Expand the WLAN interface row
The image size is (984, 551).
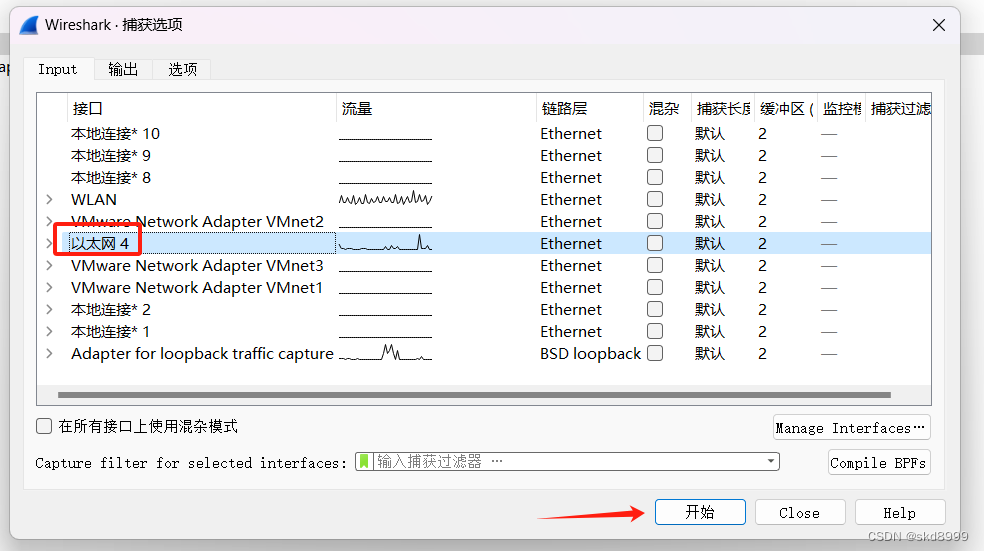click(49, 200)
